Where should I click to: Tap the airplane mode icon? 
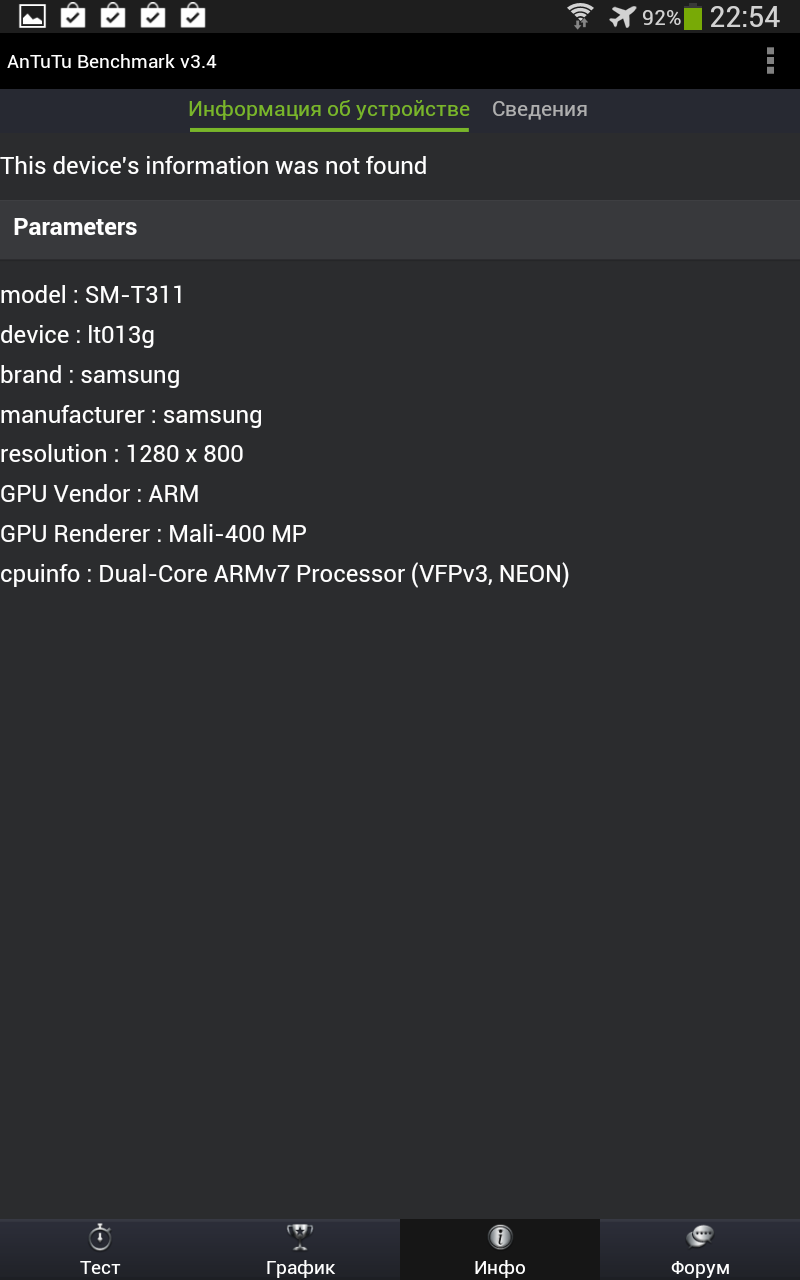point(623,17)
